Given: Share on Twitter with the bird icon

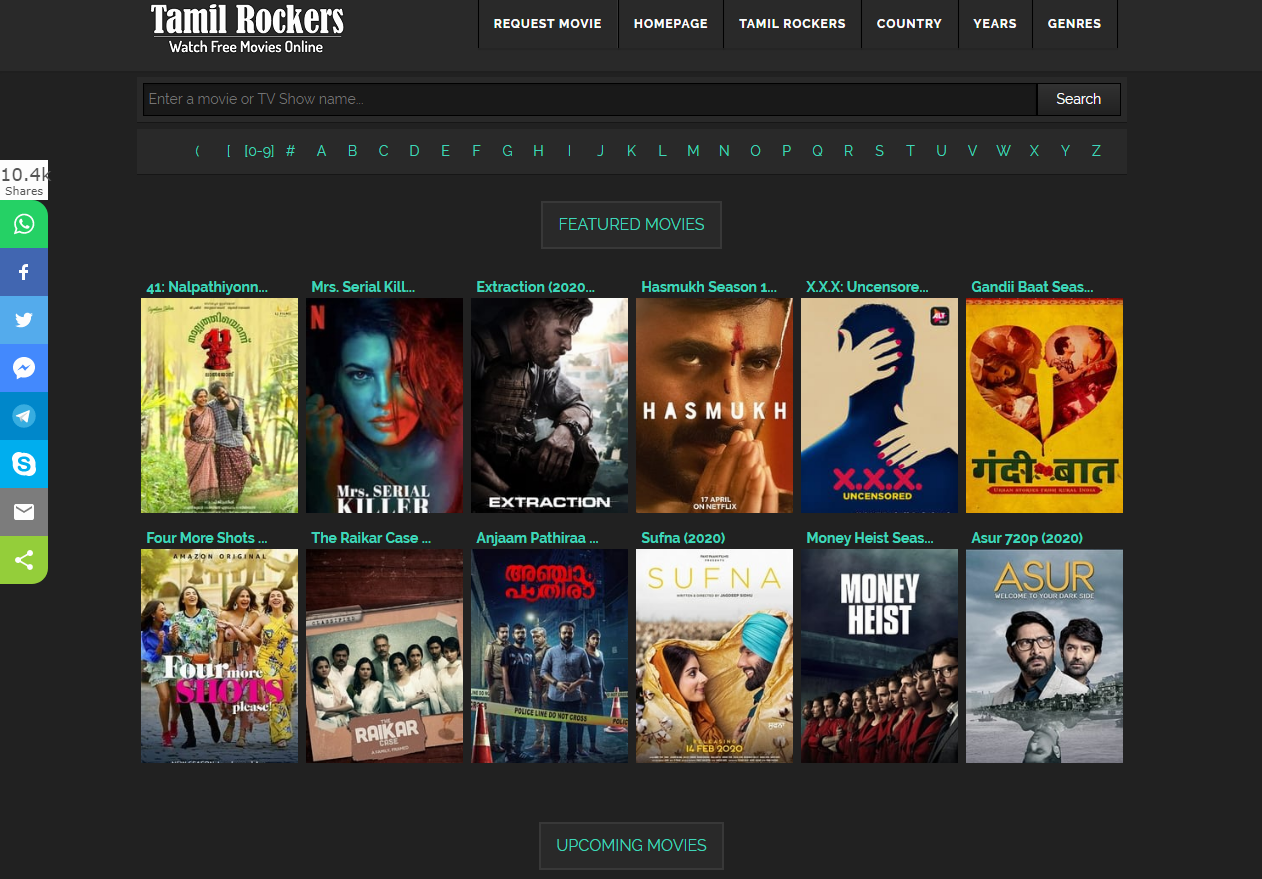Looking at the screenshot, I should (24, 320).
